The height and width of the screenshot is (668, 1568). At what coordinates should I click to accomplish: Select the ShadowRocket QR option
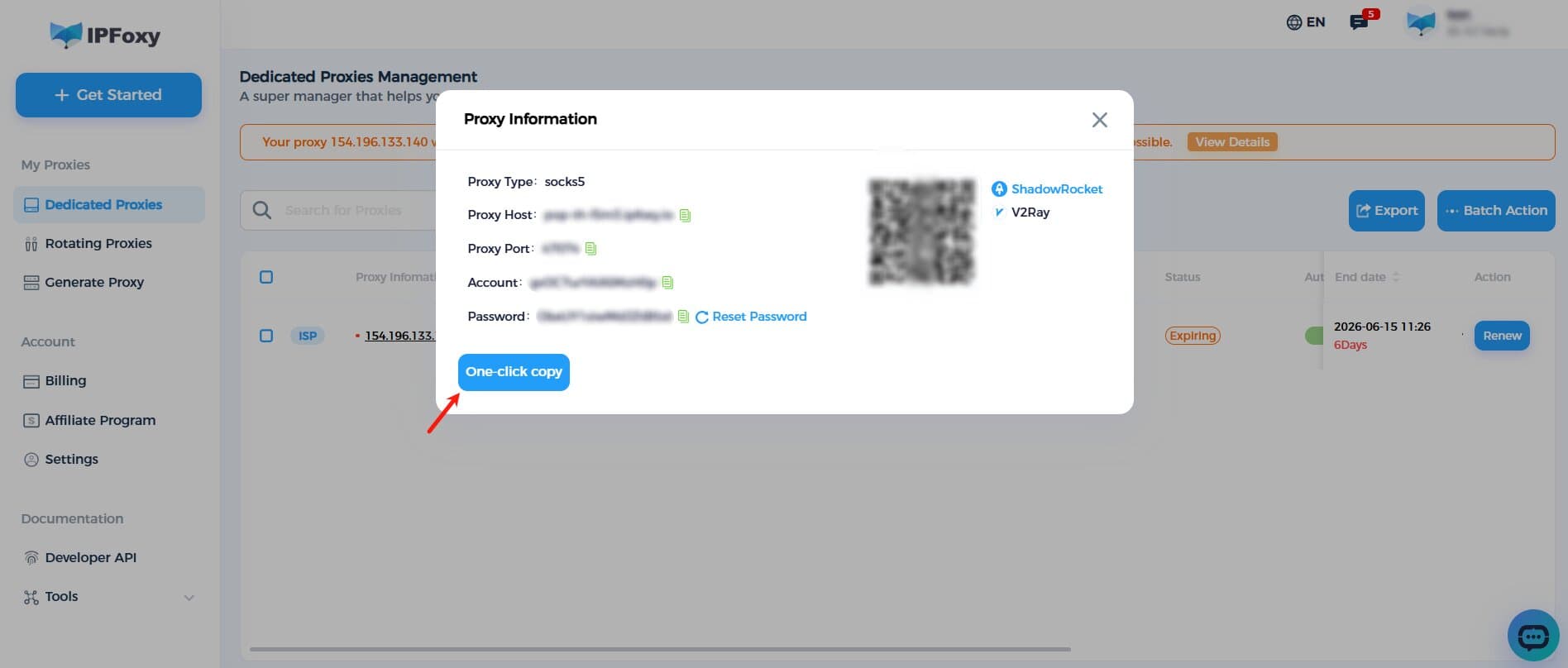[1047, 188]
